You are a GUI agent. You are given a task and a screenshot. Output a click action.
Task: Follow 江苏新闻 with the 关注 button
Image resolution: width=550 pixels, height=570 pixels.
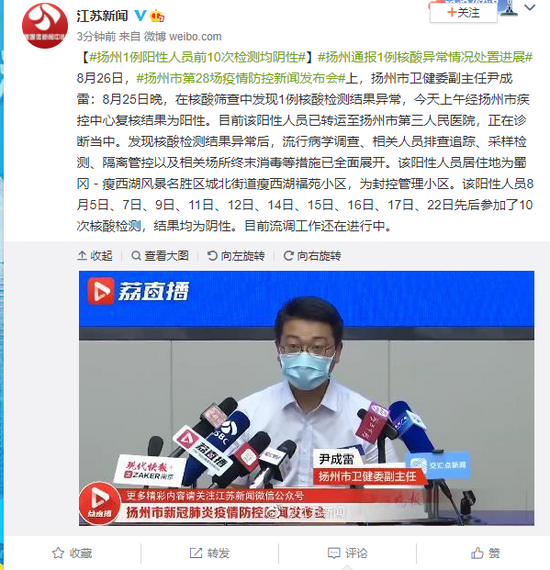coord(463,13)
